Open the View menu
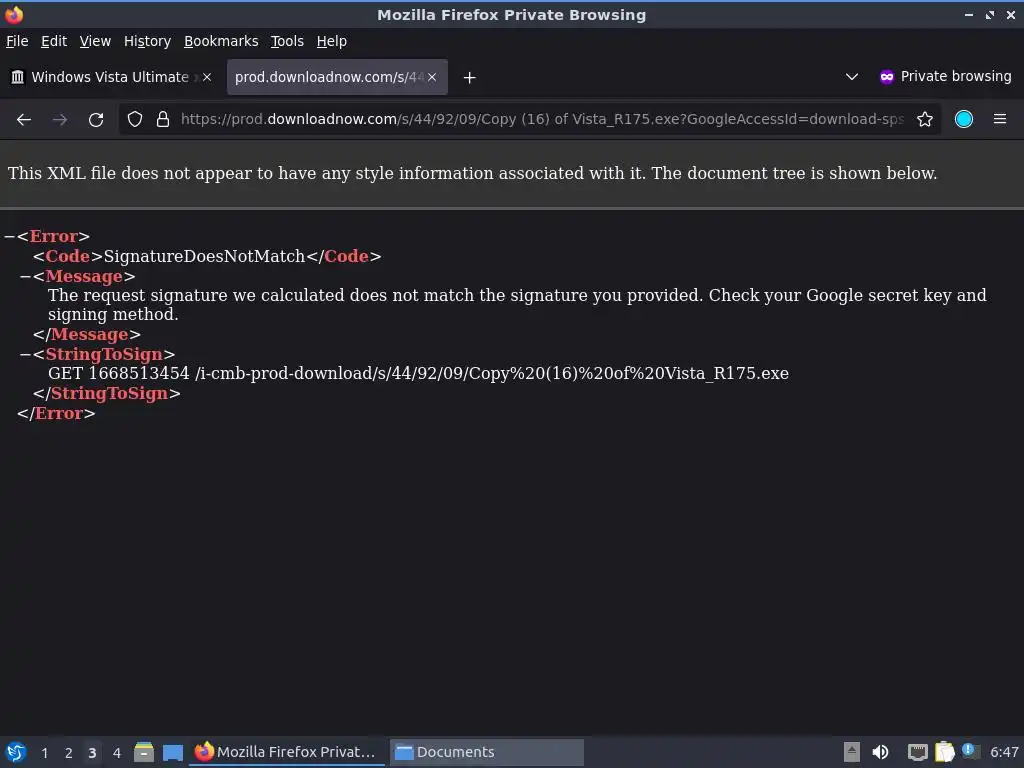The width and height of the screenshot is (1024, 768). (95, 41)
